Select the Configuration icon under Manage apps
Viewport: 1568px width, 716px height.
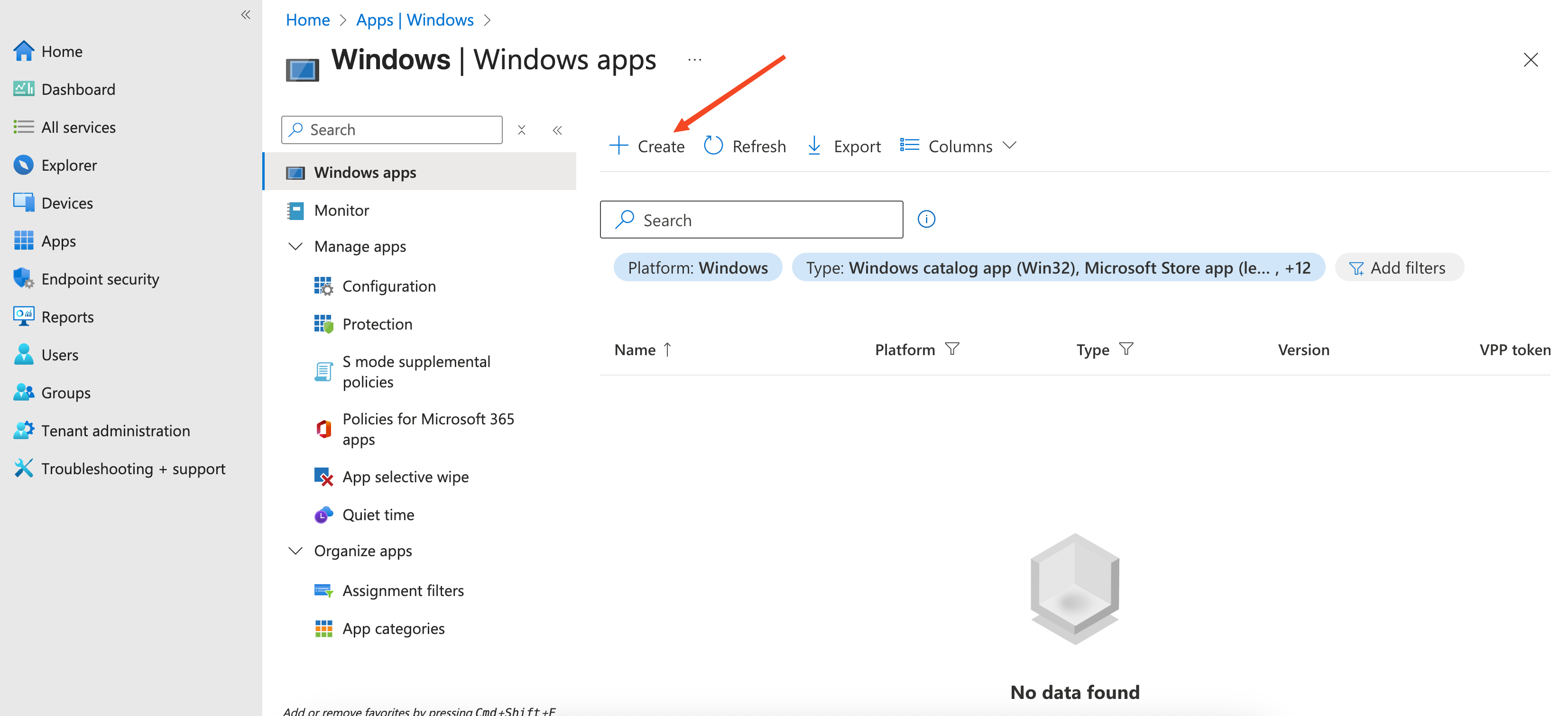point(324,286)
